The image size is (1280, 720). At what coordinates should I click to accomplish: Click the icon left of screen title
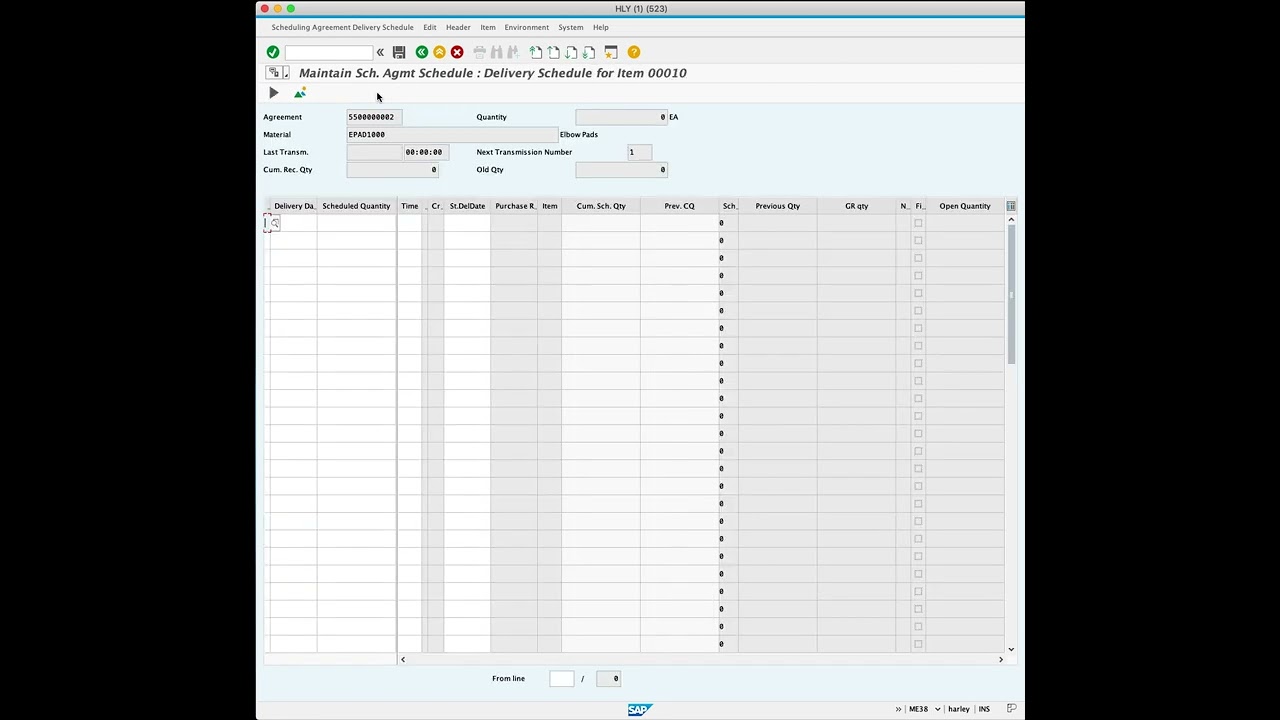(273, 73)
